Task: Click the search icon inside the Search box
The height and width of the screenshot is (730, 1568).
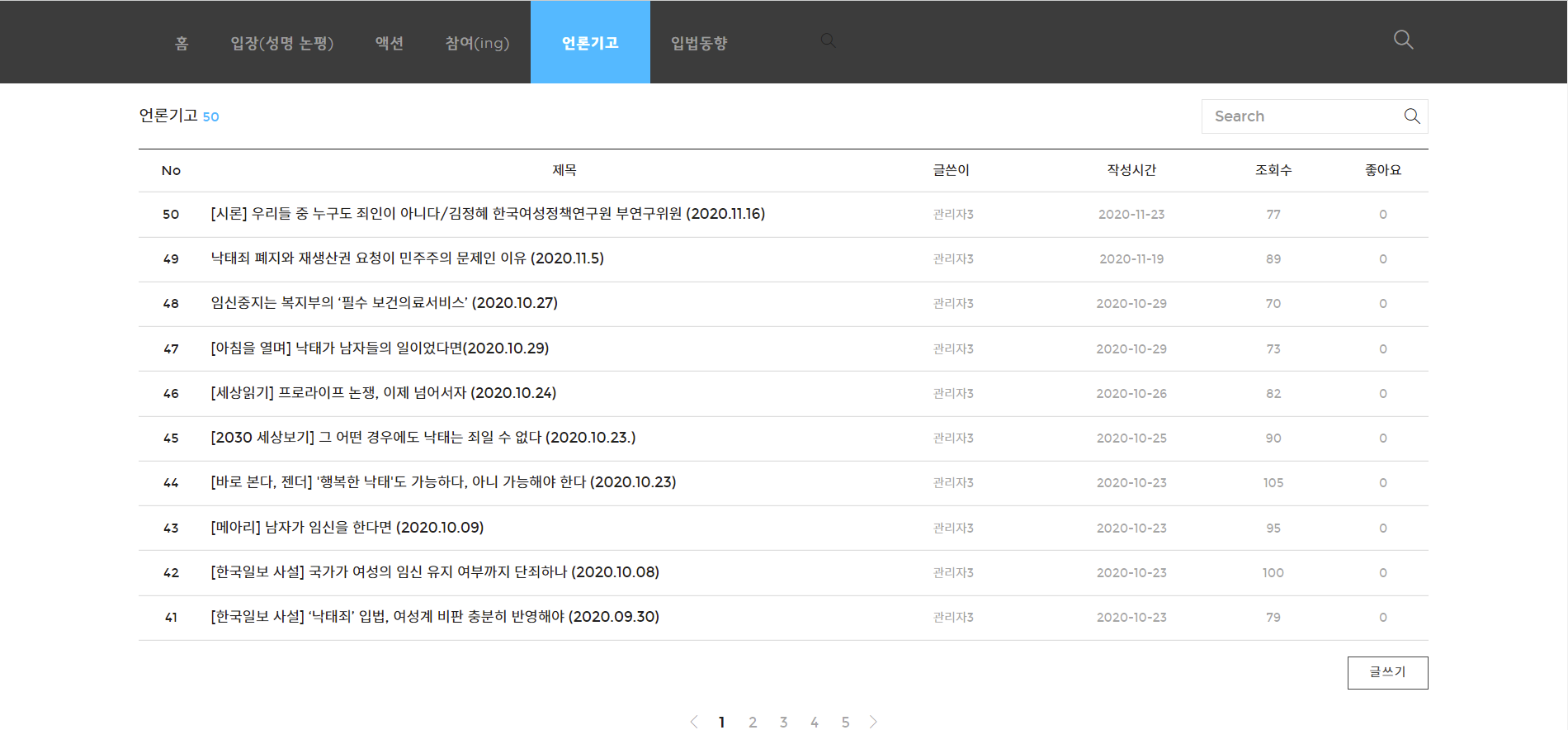Action: (x=1412, y=116)
